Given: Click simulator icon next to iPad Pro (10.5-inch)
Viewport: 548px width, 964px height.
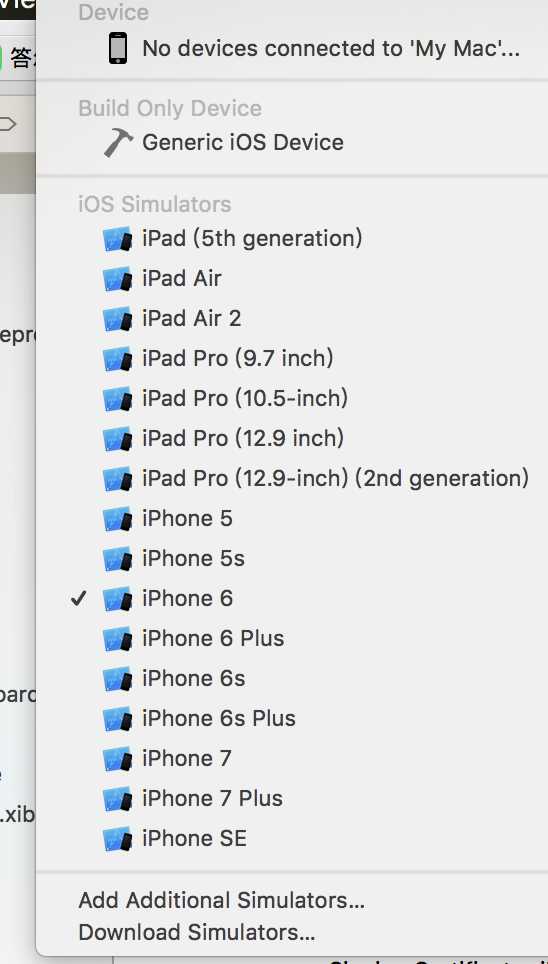Looking at the screenshot, I should (117, 398).
